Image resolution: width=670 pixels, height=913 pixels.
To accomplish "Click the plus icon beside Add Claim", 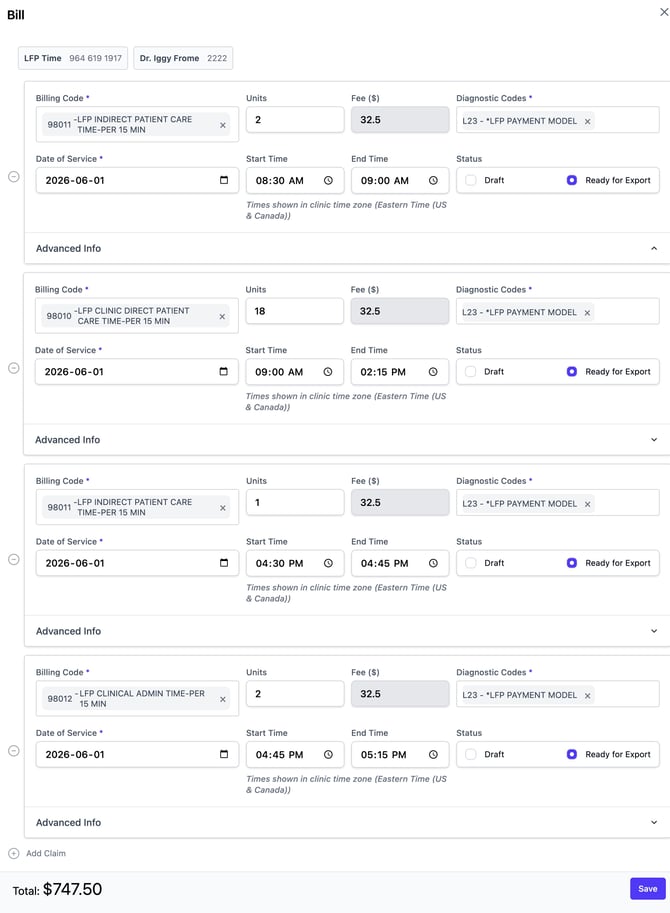I will [x=14, y=854].
